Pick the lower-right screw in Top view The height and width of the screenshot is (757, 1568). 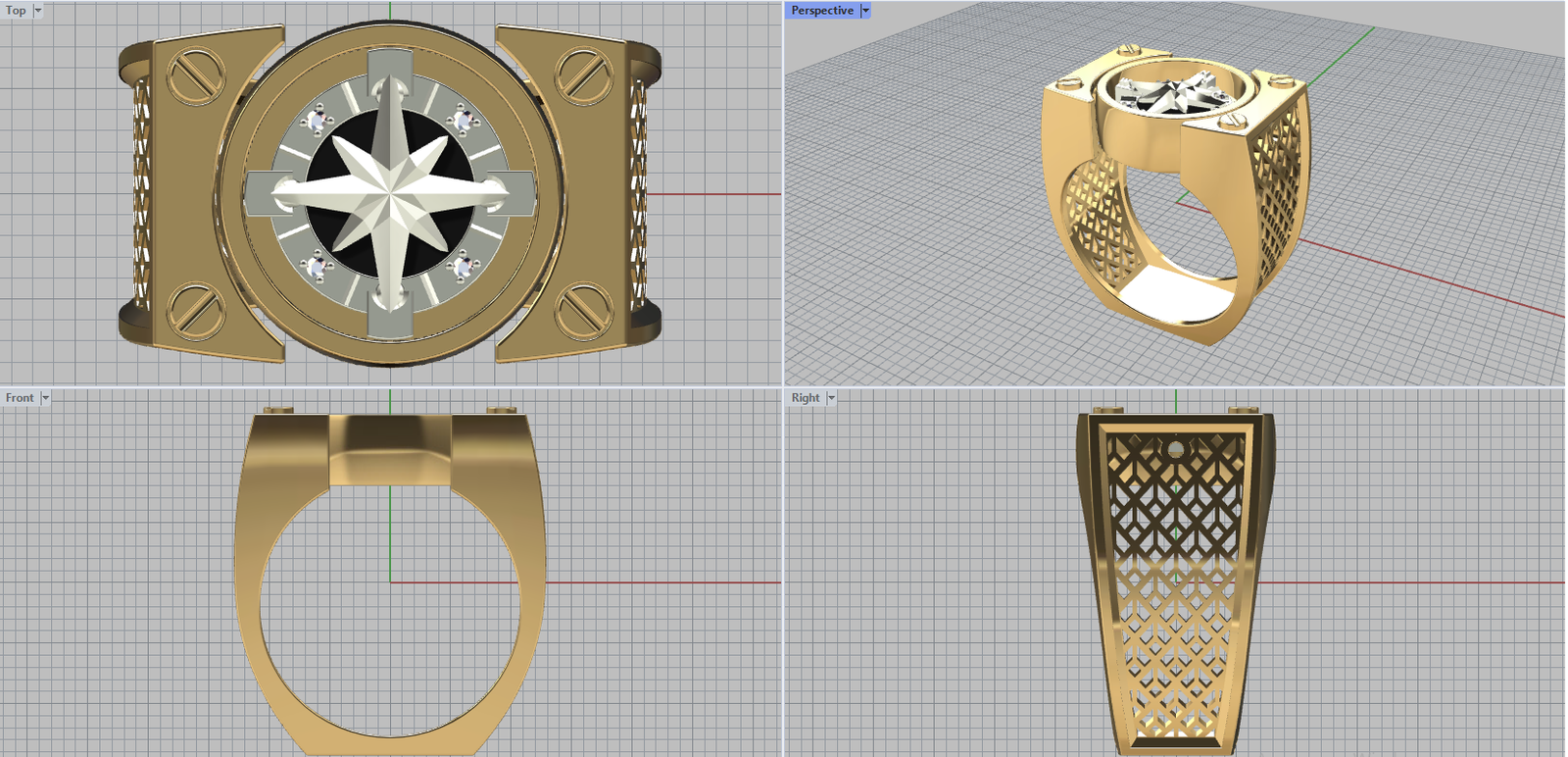pyautogui.click(x=584, y=311)
